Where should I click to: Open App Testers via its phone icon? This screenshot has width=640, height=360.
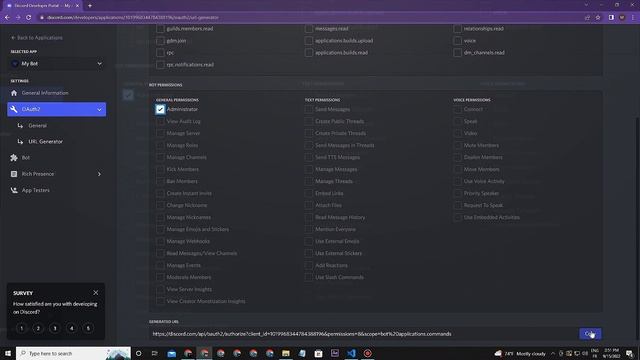(x=14, y=190)
